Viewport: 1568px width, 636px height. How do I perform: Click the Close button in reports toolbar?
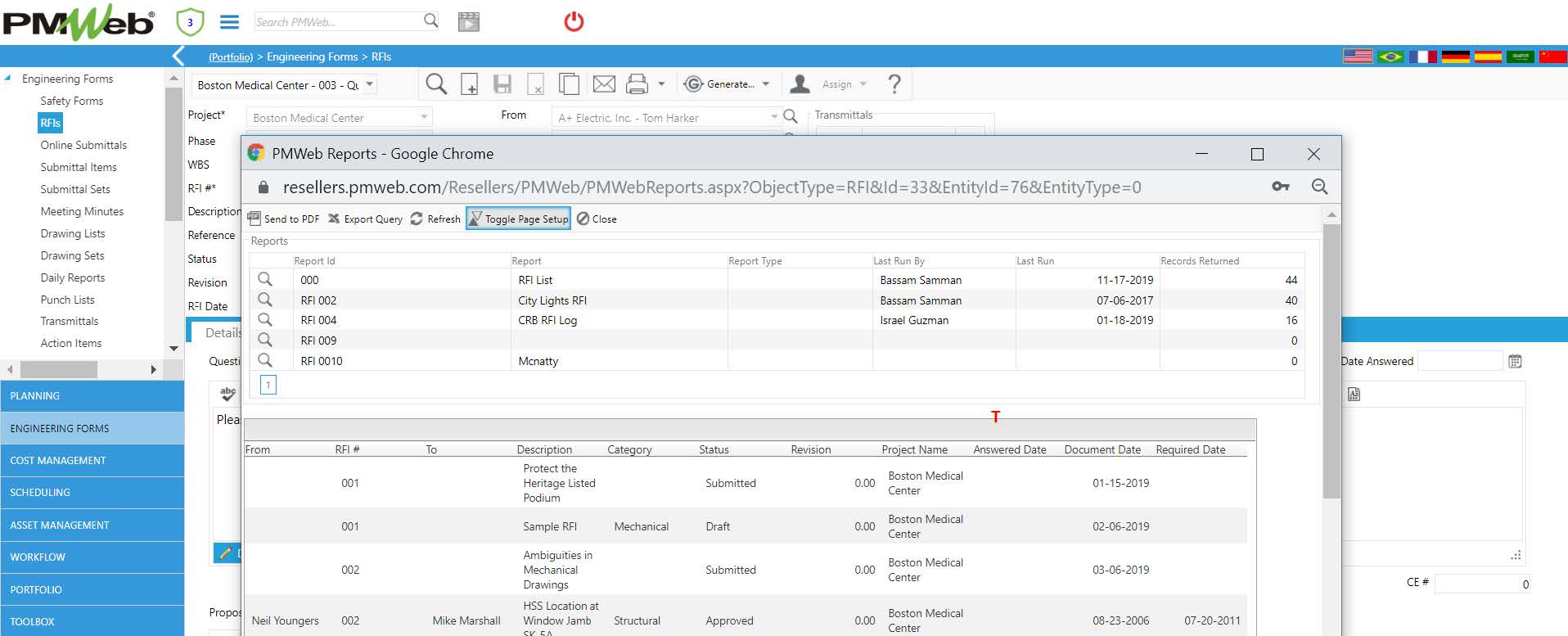click(597, 219)
